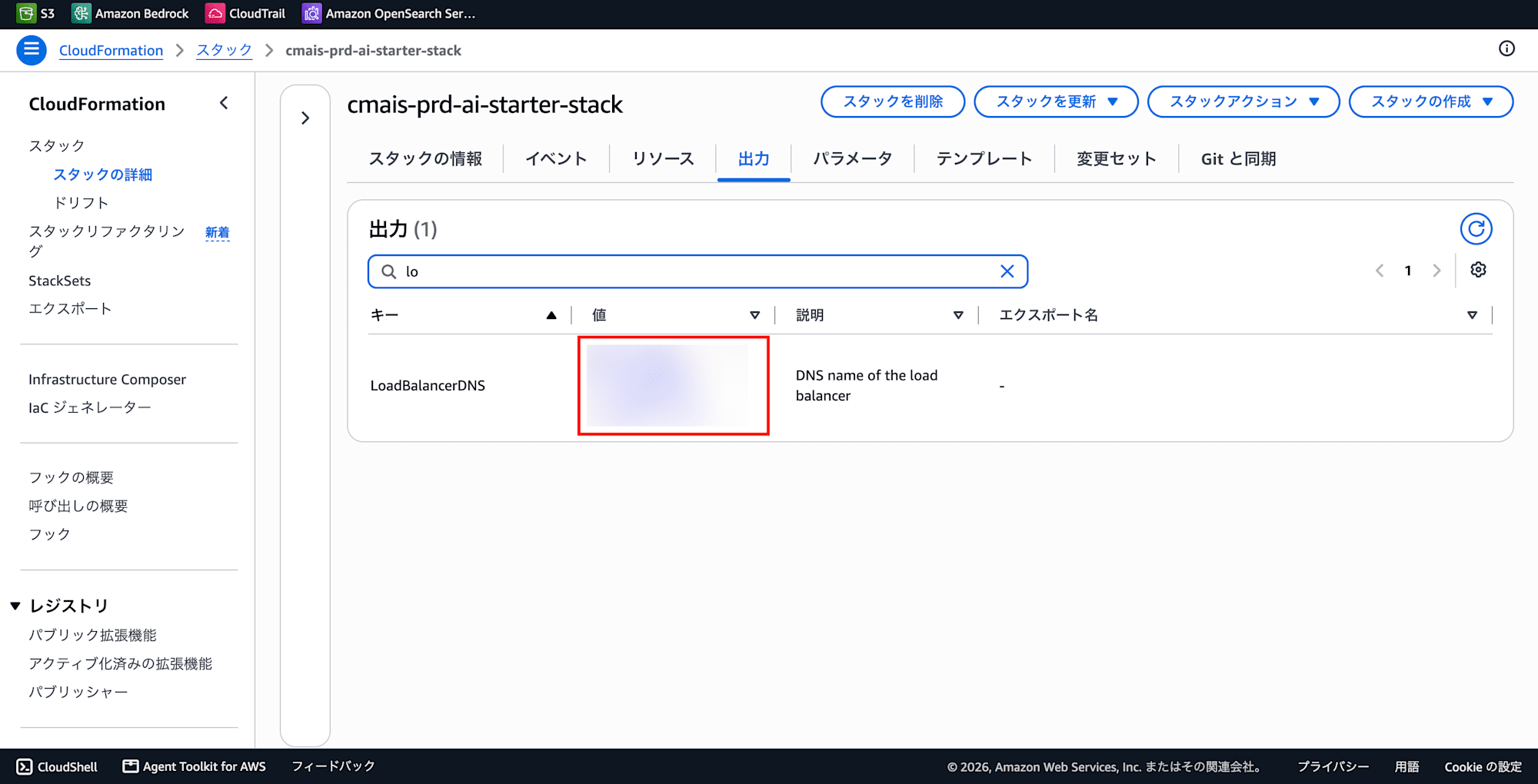1538x784 pixels.
Task: Open the info panel icon
Action: pos(1506,49)
